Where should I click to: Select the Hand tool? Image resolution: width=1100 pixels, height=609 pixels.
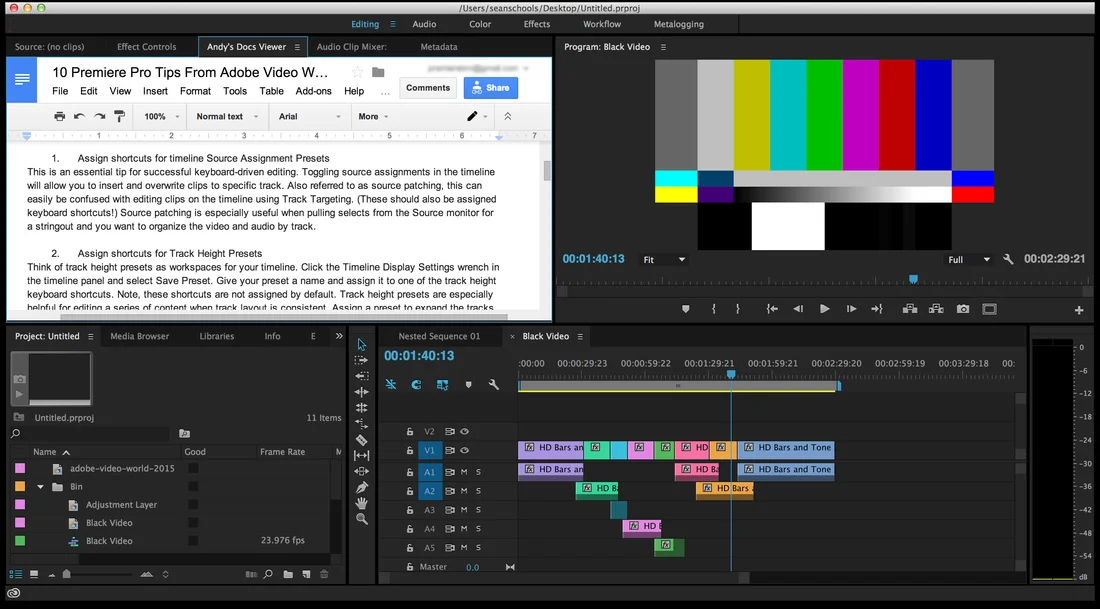[x=361, y=503]
